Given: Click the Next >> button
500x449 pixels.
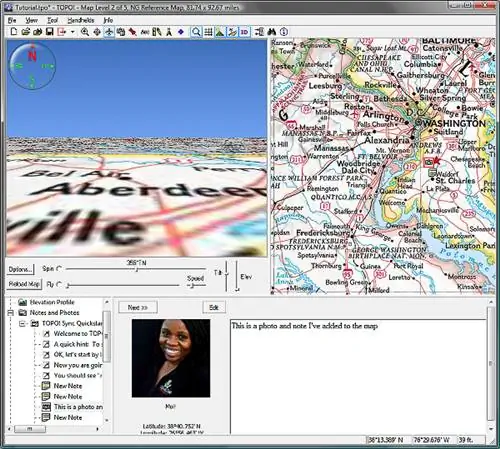Looking at the screenshot, I should [x=138, y=307].
